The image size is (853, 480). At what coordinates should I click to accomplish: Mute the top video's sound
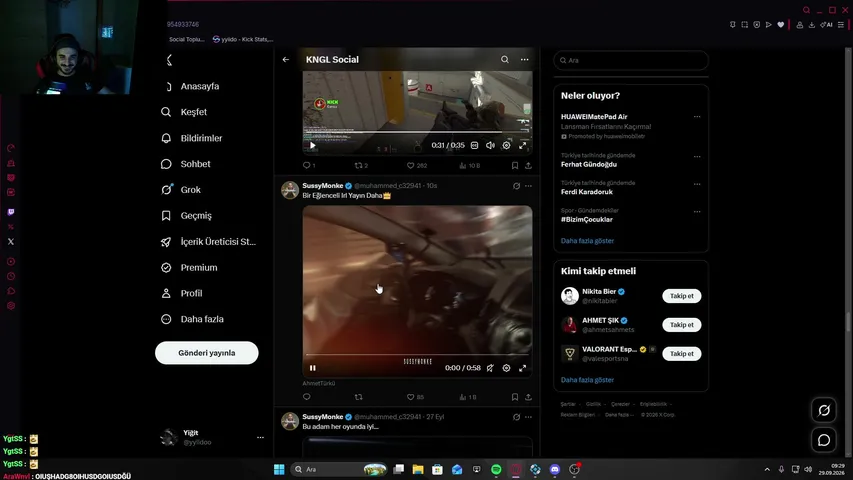pos(490,145)
